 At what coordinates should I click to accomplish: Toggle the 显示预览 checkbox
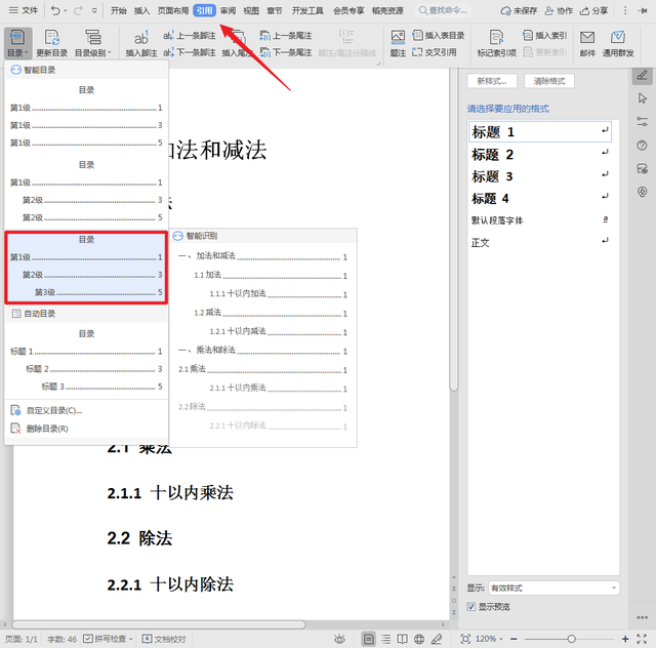tap(472, 607)
